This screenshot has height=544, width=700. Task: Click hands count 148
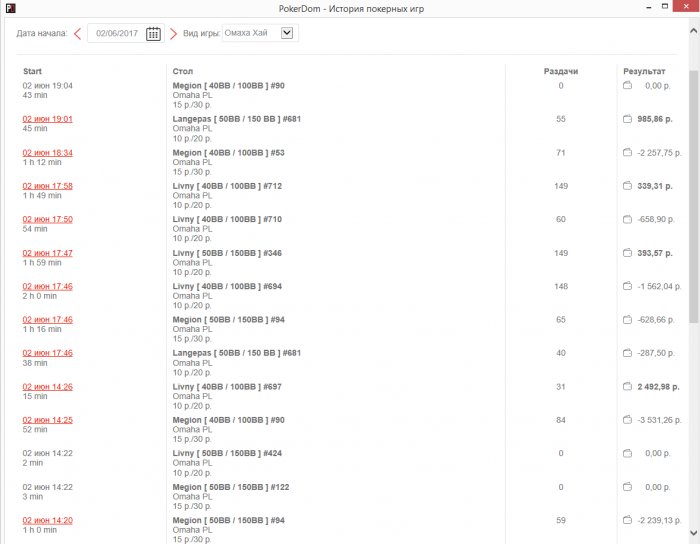pos(561,287)
